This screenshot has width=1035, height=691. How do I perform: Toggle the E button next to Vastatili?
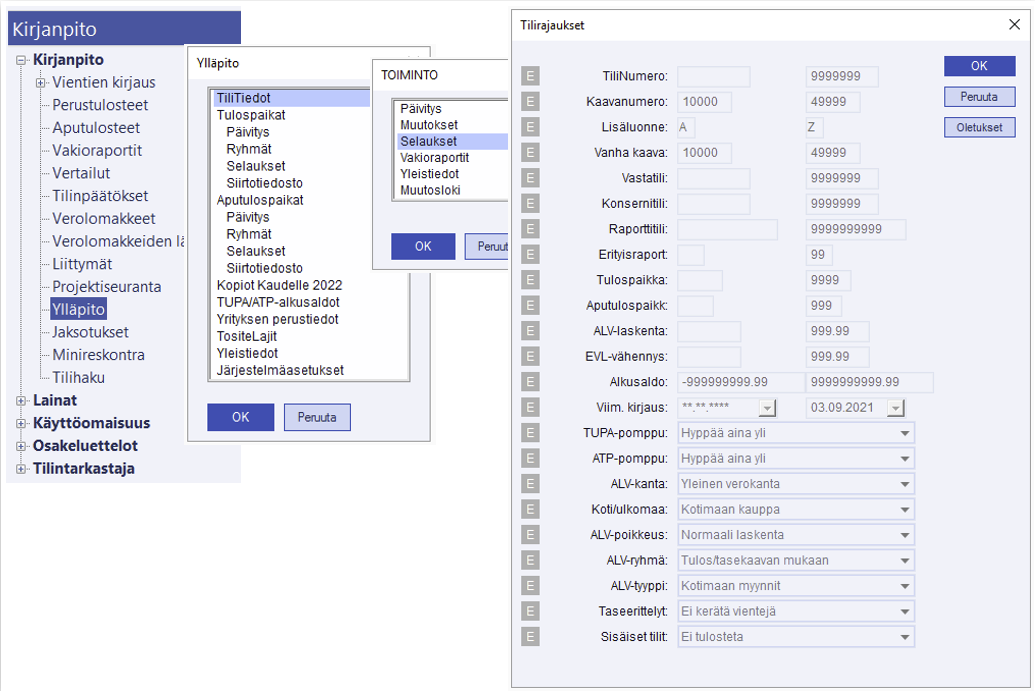pyautogui.click(x=530, y=178)
